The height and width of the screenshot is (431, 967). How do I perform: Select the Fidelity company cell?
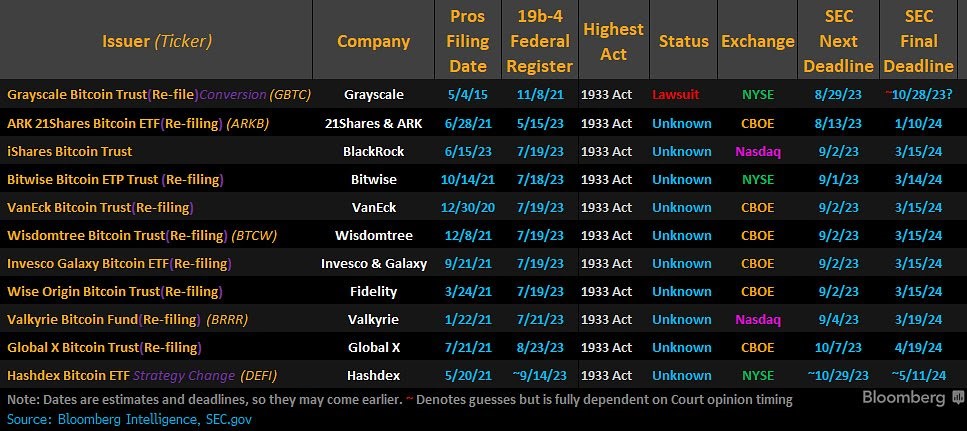click(373, 292)
